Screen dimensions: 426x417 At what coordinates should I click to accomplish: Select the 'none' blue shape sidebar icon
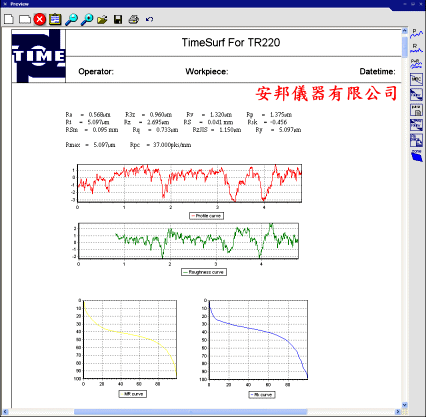417,156
